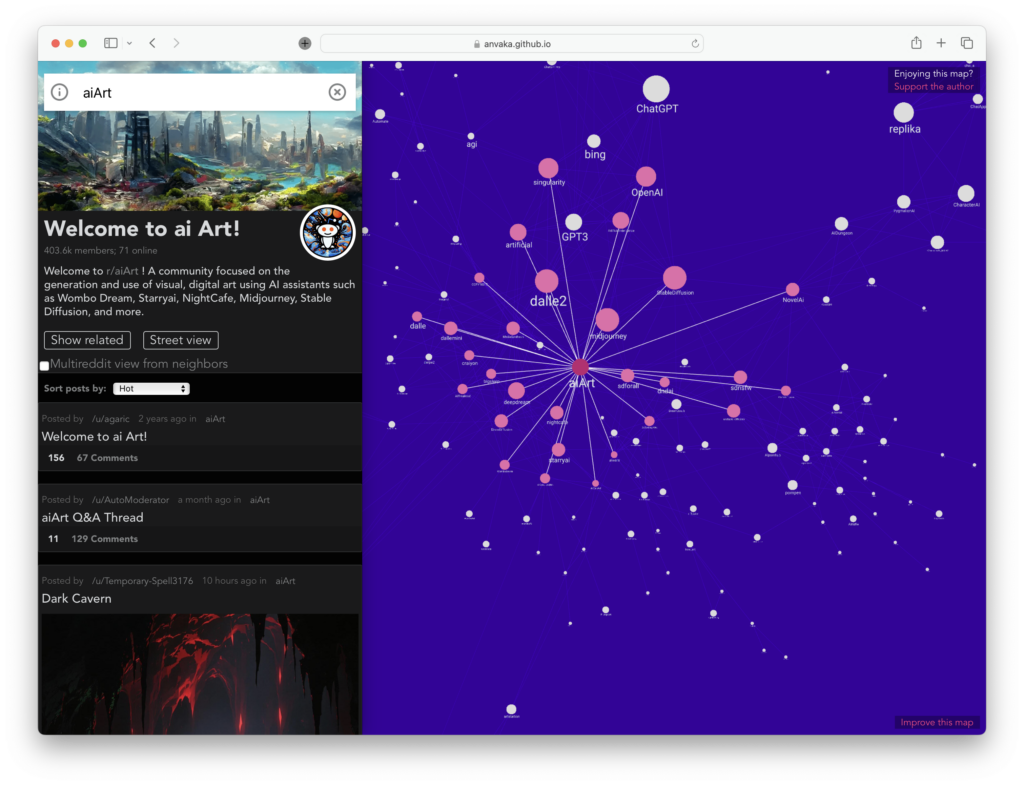Click the info icon in search box
This screenshot has height=785, width=1024.
(x=59, y=92)
